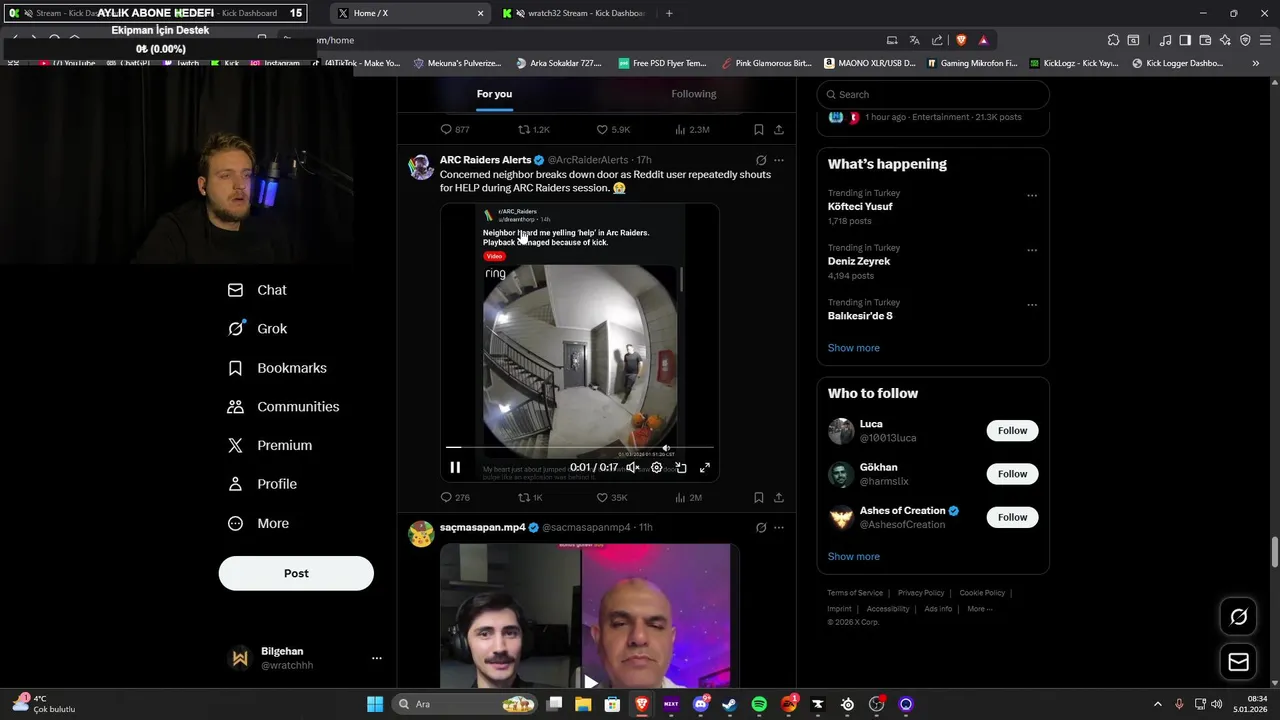This screenshot has width=1280, height=720.
Task: Open more options for Balıkesir'de 8 trend
Action: pos(1032,305)
